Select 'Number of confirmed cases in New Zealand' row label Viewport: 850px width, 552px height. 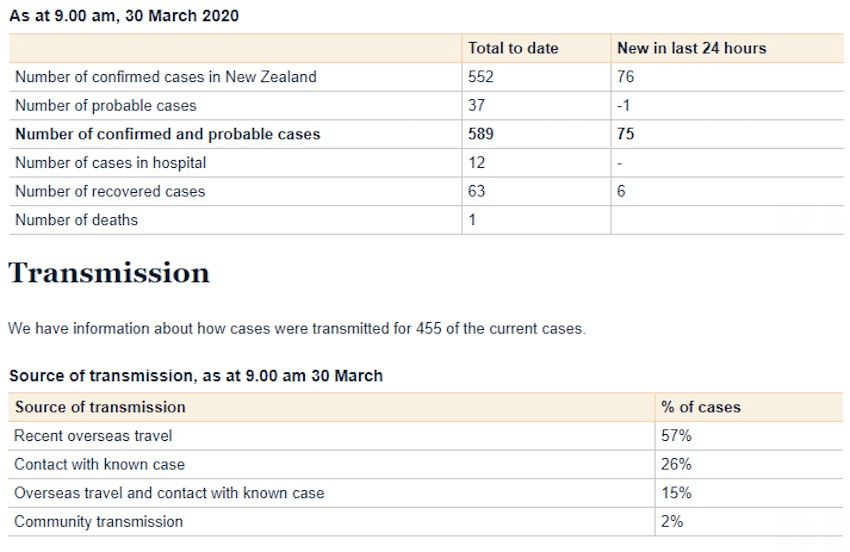pos(165,77)
